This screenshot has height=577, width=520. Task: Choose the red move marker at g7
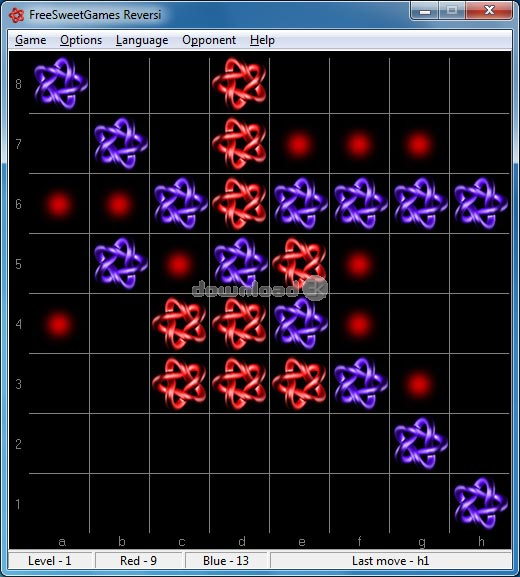[x=419, y=144]
